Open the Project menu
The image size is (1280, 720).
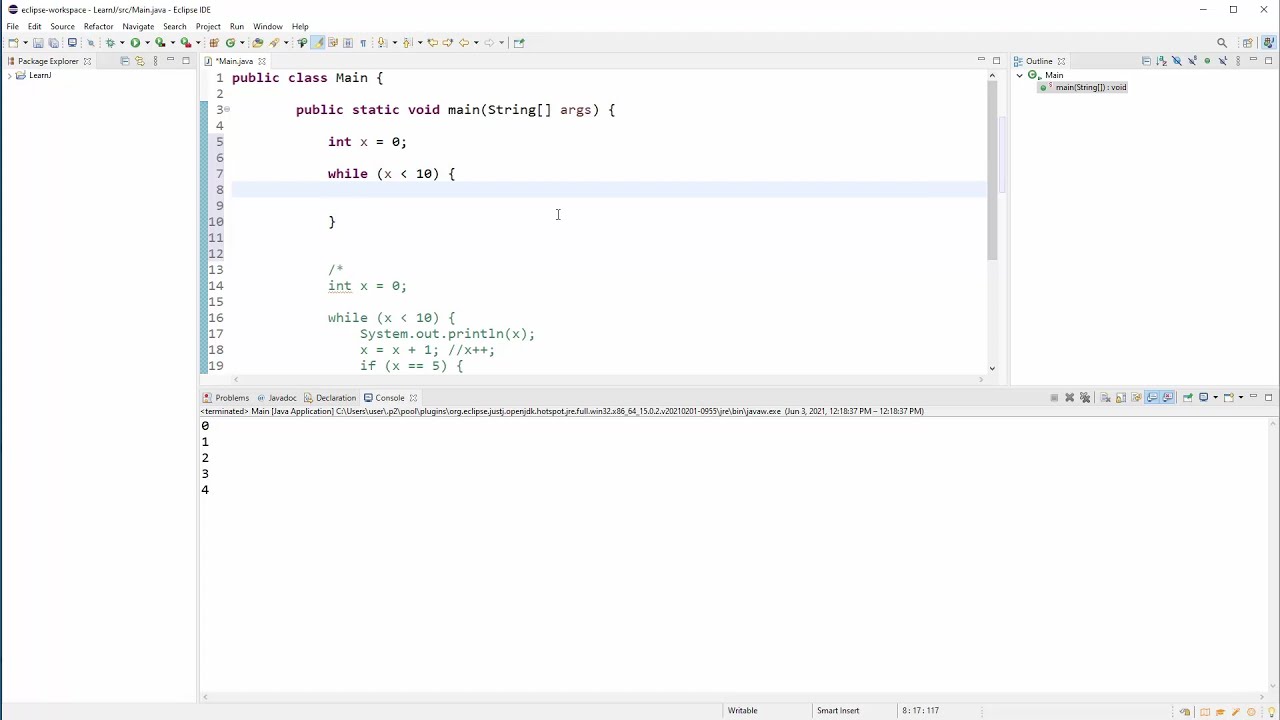pos(208,26)
